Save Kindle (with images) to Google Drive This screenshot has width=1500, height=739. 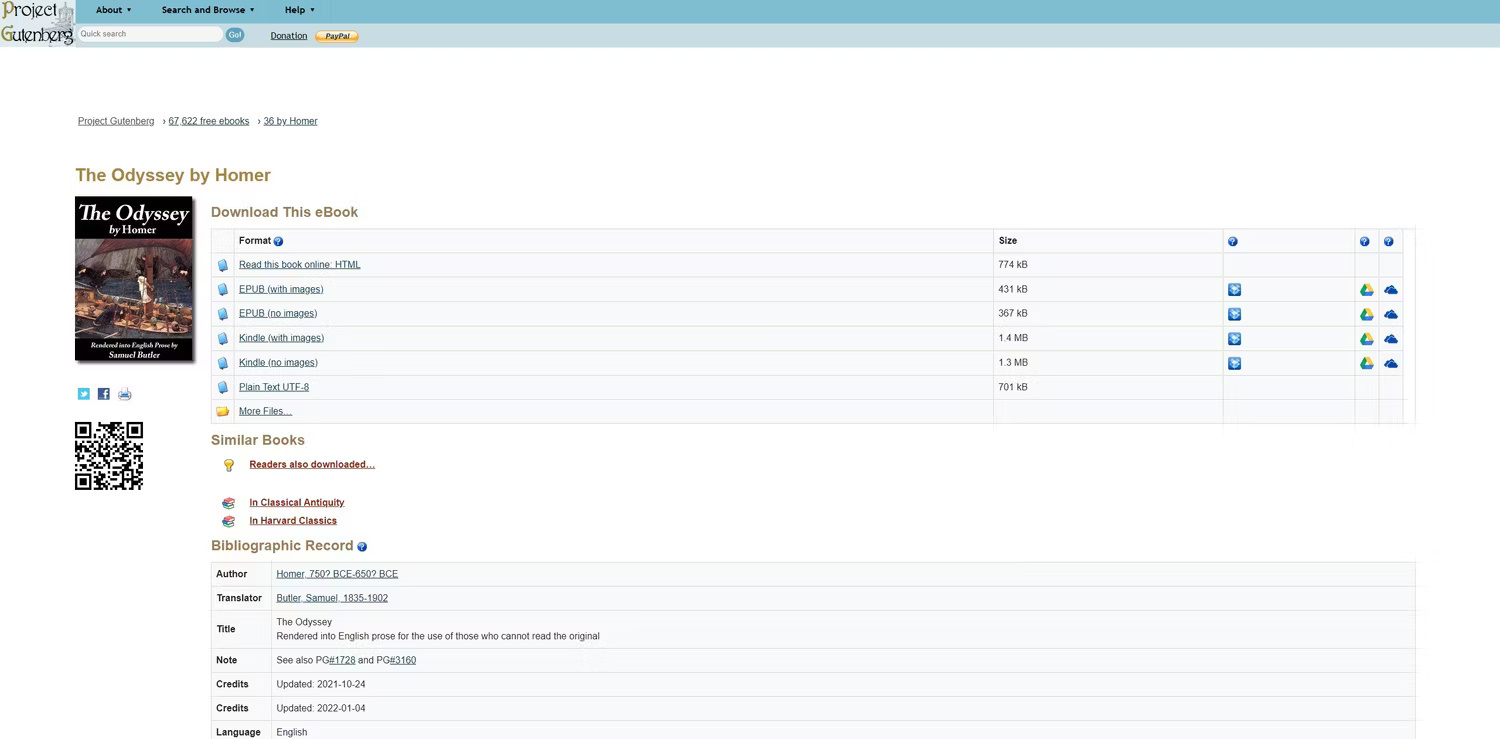[x=1366, y=339]
